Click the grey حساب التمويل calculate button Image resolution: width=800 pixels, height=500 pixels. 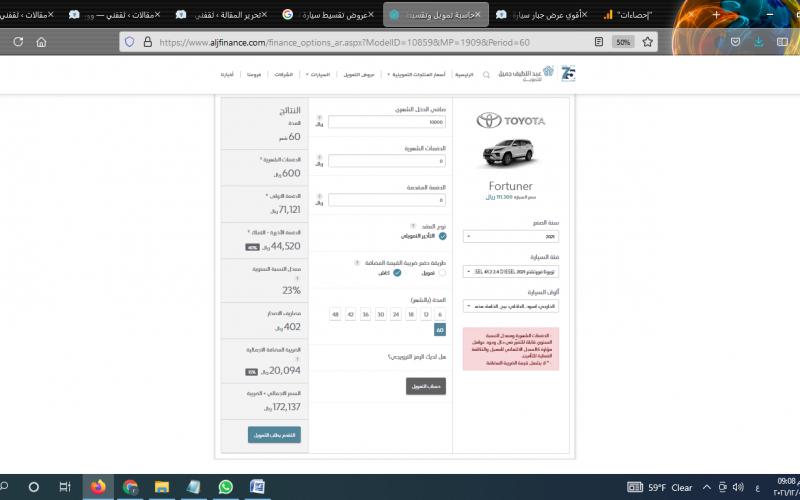click(x=426, y=386)
